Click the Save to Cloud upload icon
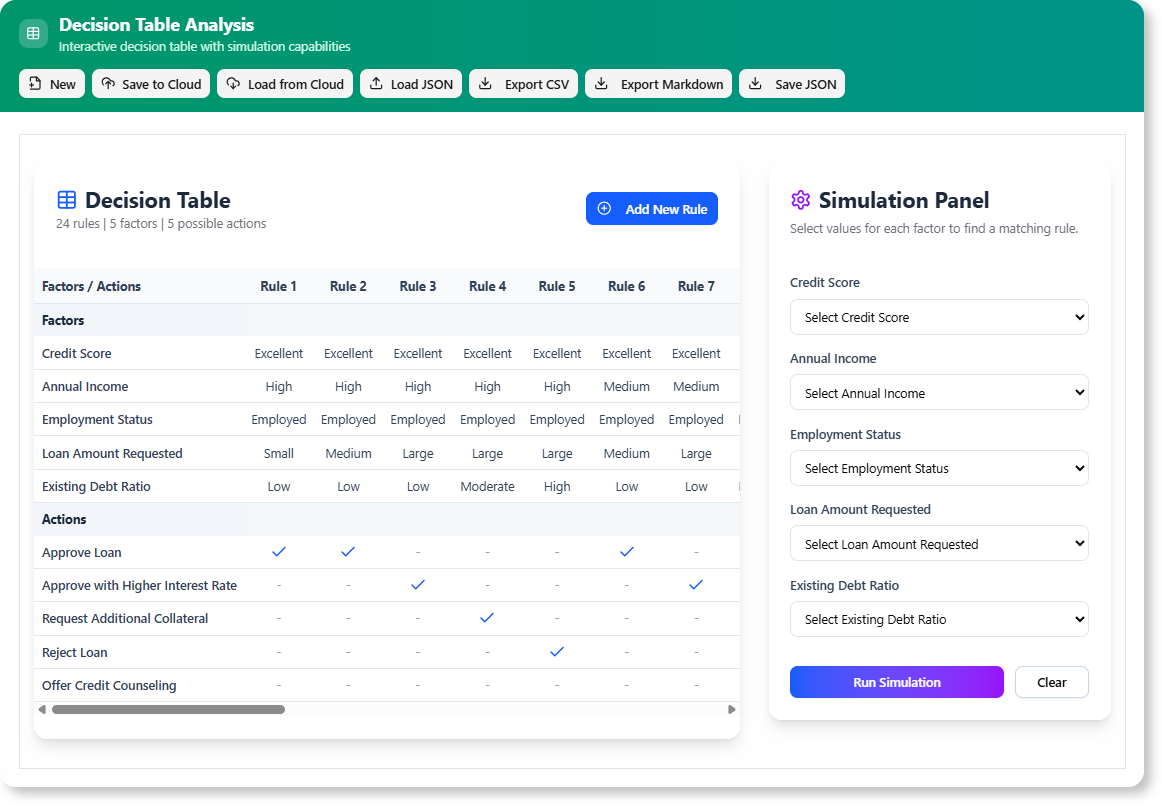The width and height of the screenshot is (1162, 807). (x=109, y=84)
